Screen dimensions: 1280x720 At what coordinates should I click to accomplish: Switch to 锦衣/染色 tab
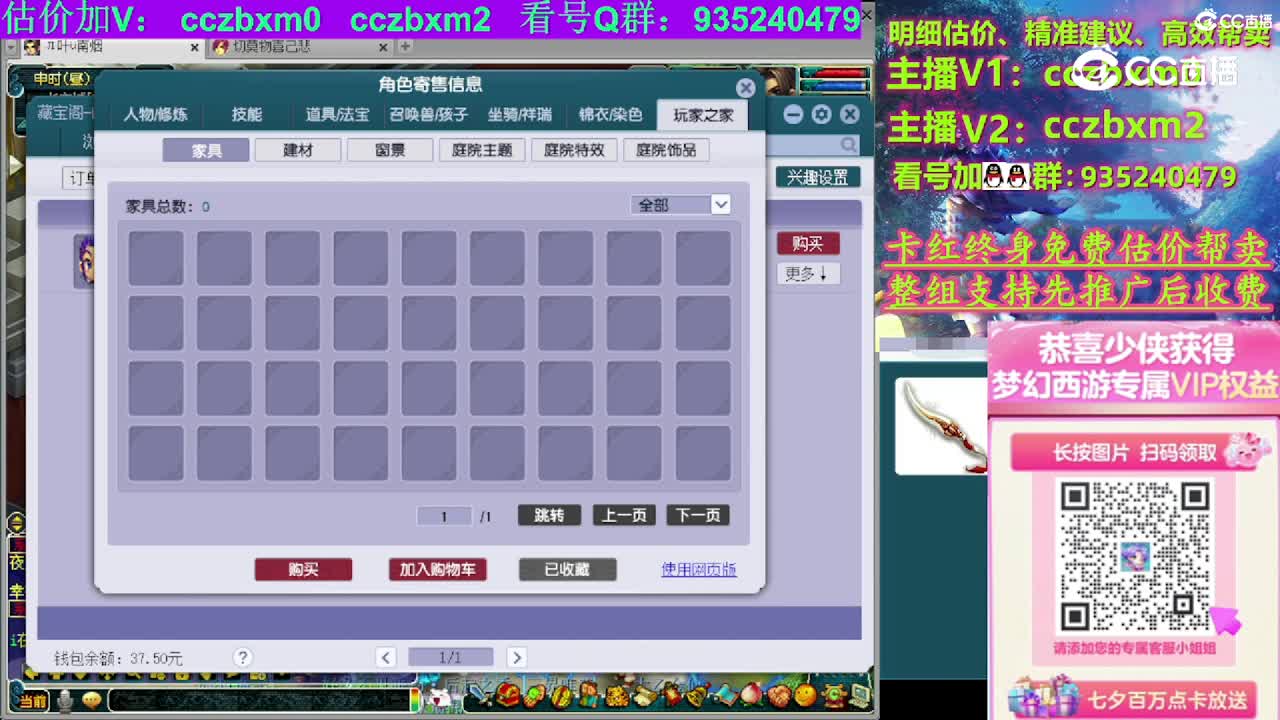pyautogui.click(x=610, y=114)
